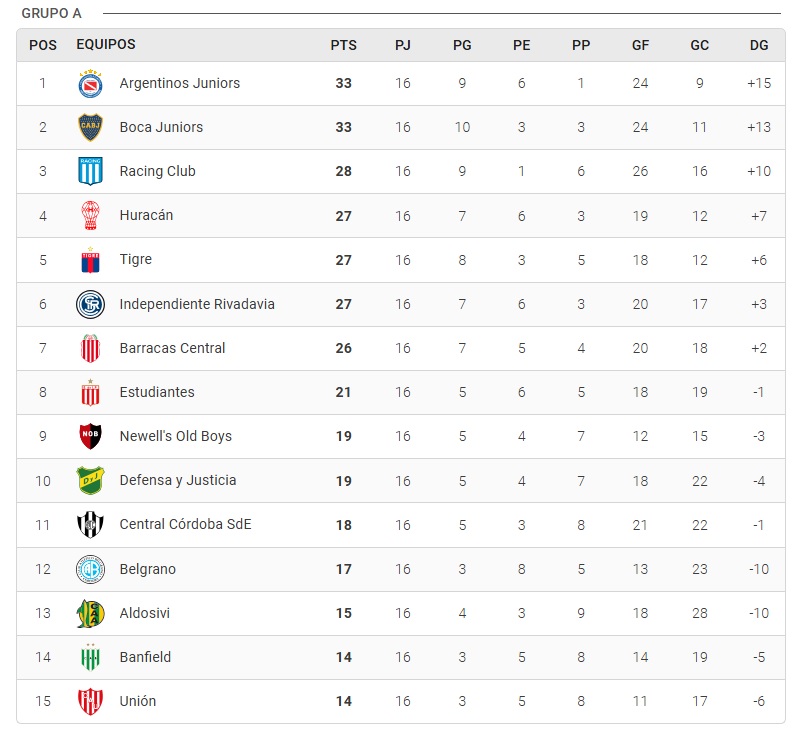Open the Estudiantes team name link
This screenshot has width=799, height=741.
click(157, 392)
